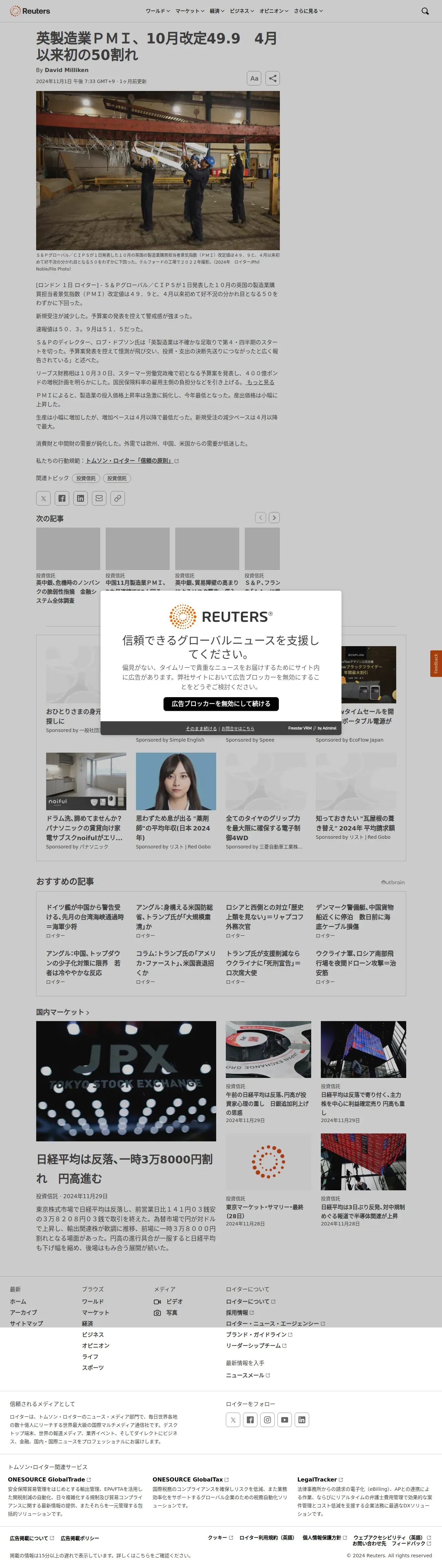
Task: Click もっと見る link in article body
Action: point(260,382)
